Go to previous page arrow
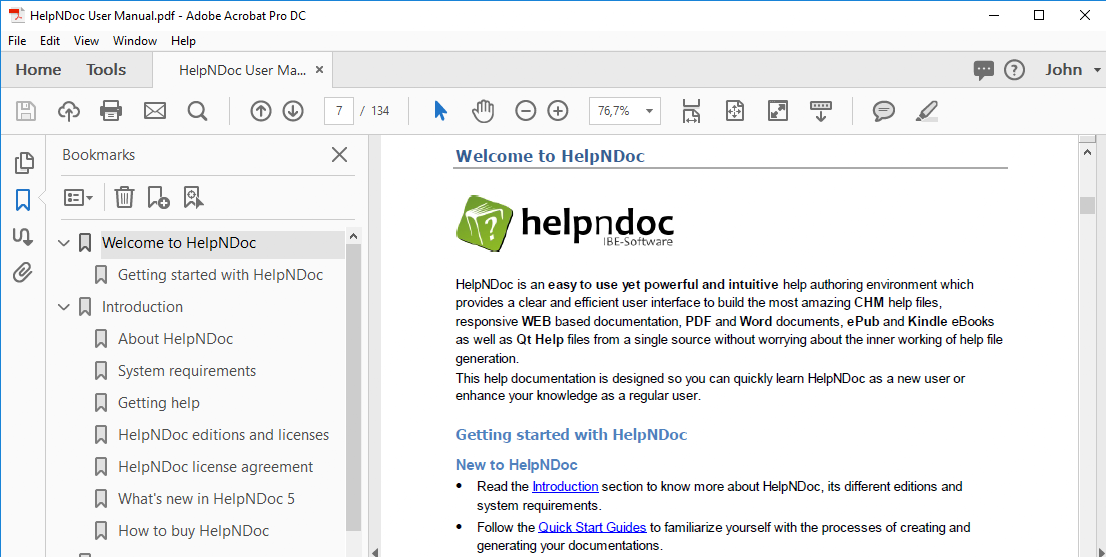The width and height of the screenshot is (1106, 557). pyautogui.click(x=261, y=111)
